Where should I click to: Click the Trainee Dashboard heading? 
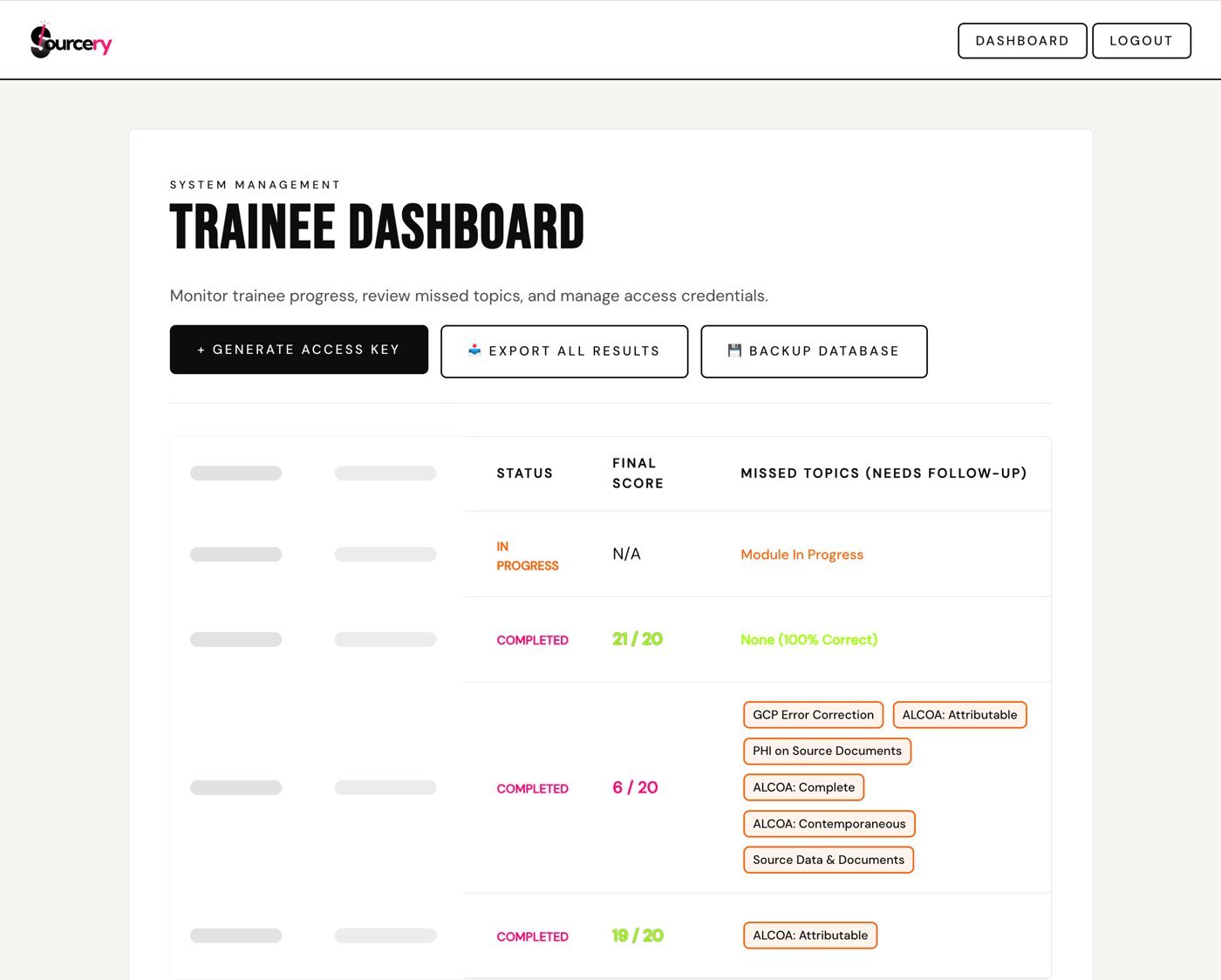[377, 227]
